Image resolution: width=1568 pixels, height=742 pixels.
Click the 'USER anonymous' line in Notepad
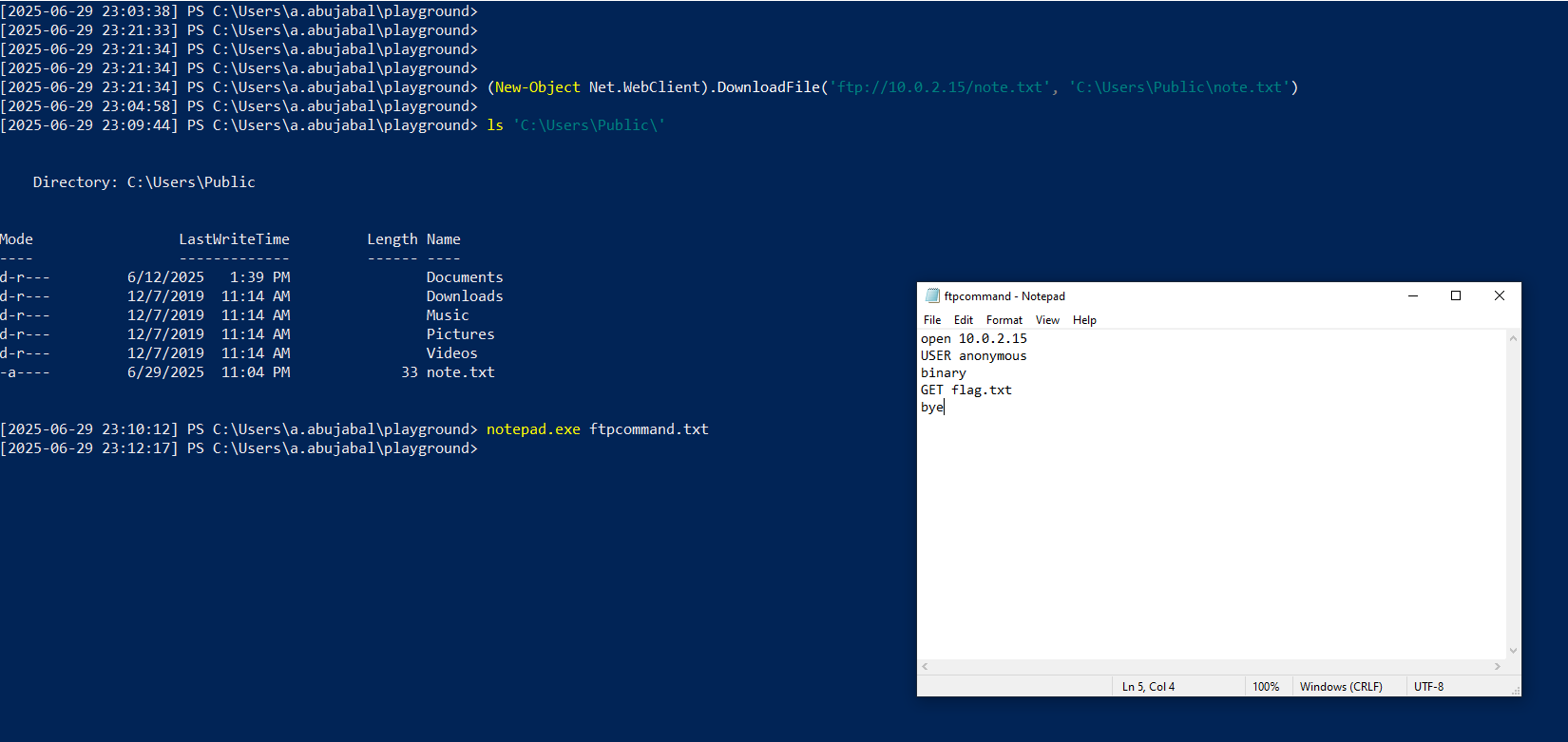(974, 355)
